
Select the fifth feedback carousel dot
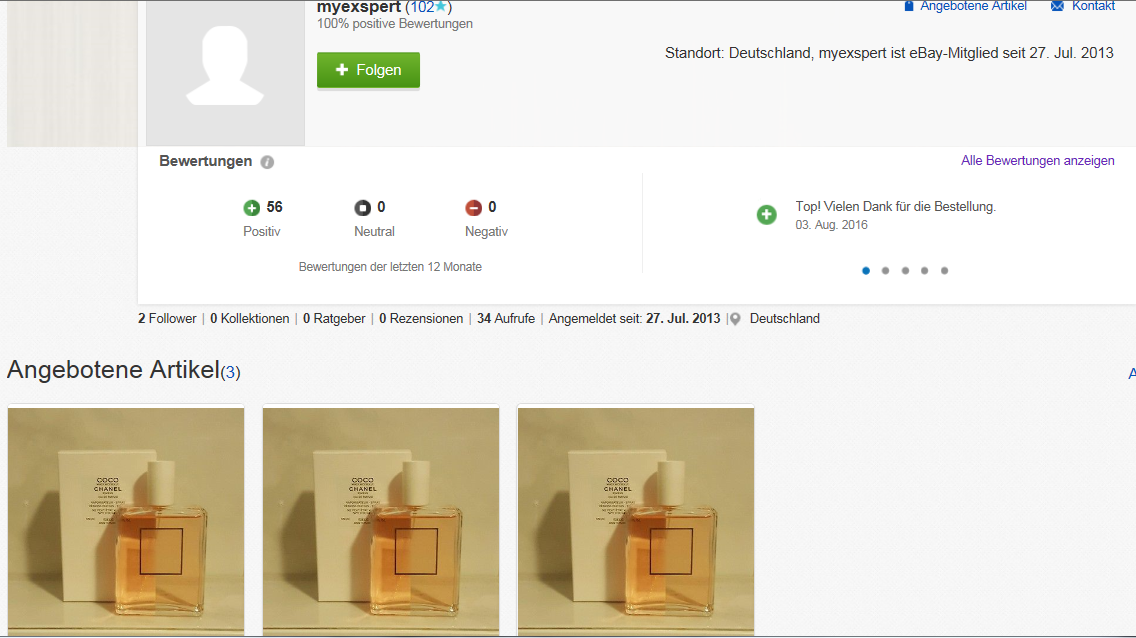click(x=944, y=271)
